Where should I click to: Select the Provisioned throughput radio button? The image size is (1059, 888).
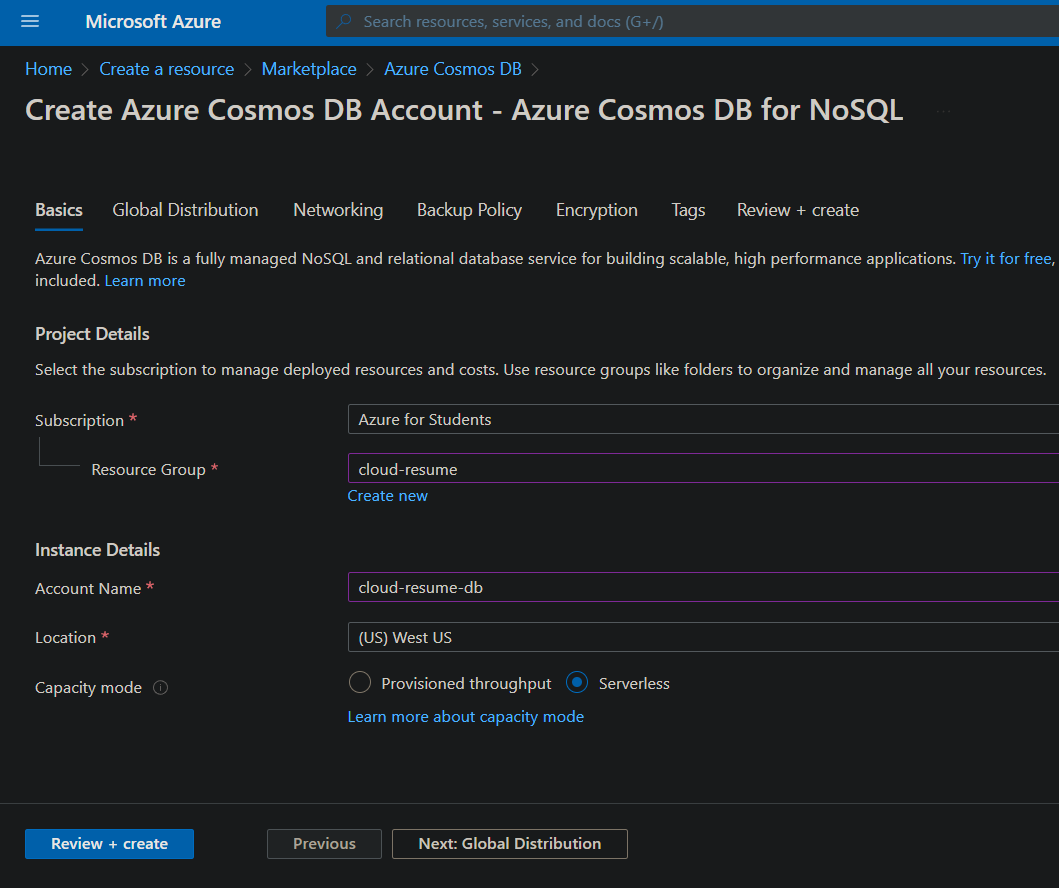pos(360,682)
